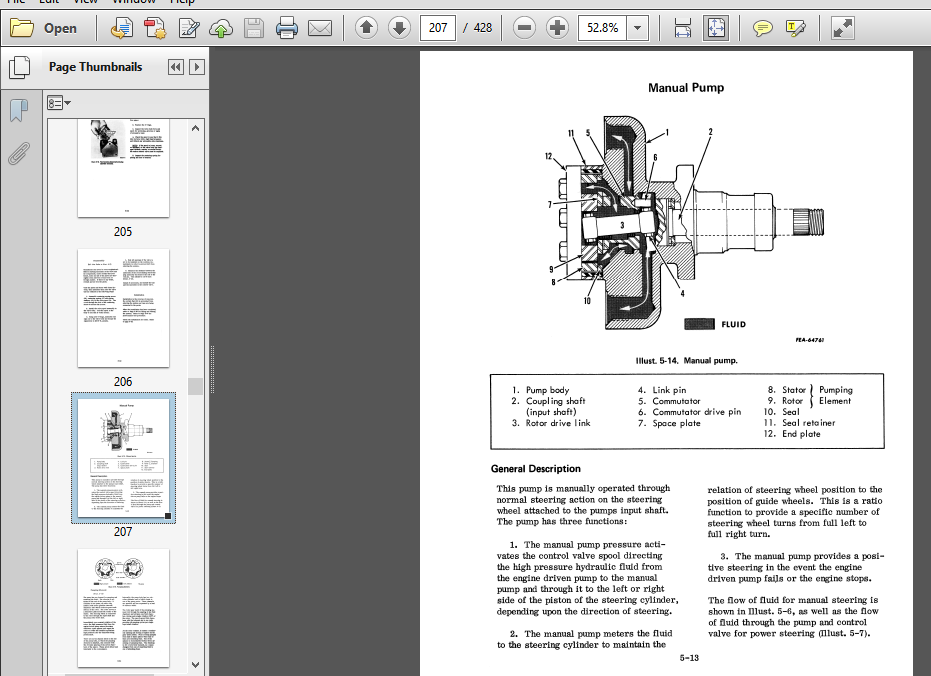The image size is (931, 676).
Task: Click the zoom out minus button
Action: (x=524, y=28)
